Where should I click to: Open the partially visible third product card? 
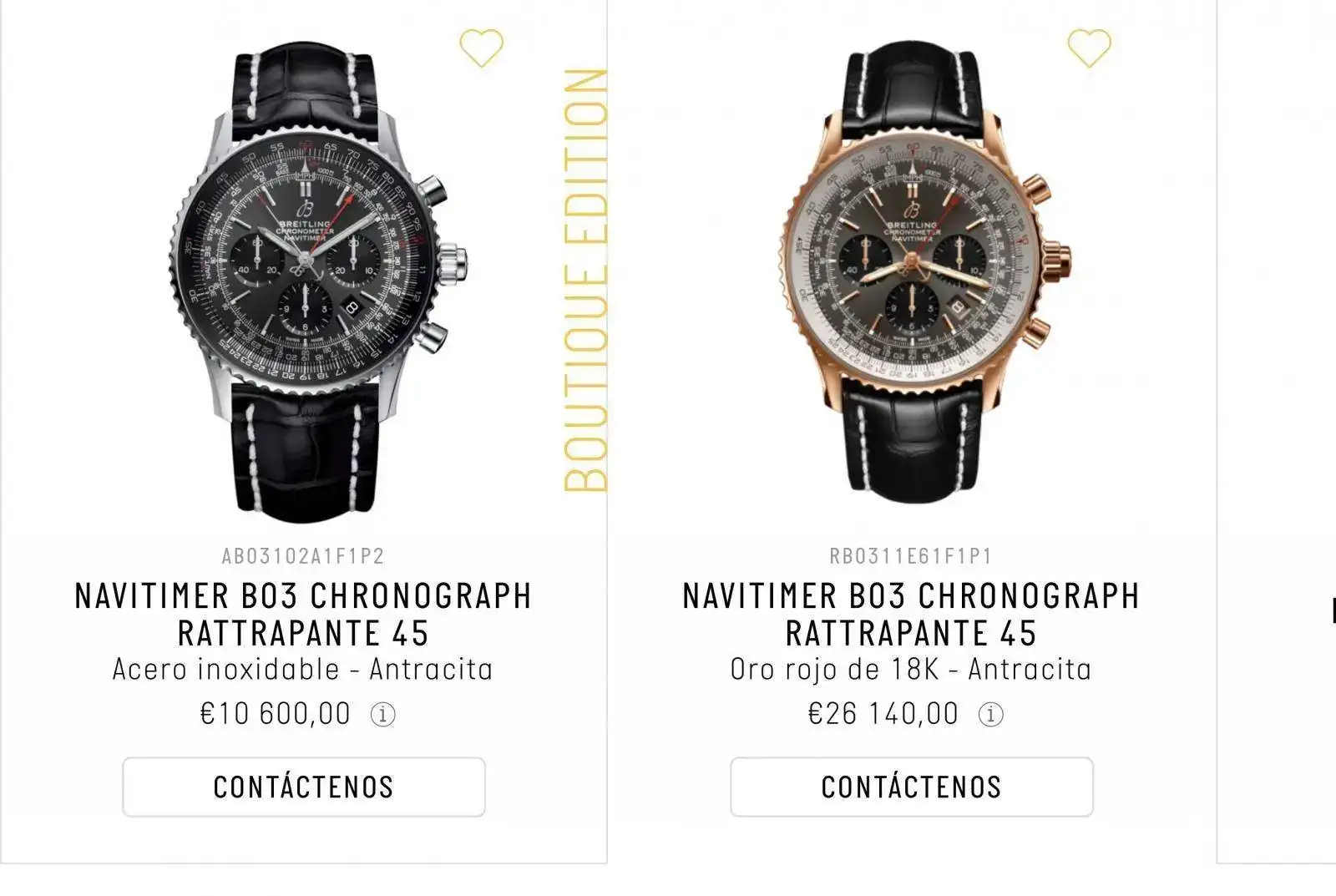1278,418
